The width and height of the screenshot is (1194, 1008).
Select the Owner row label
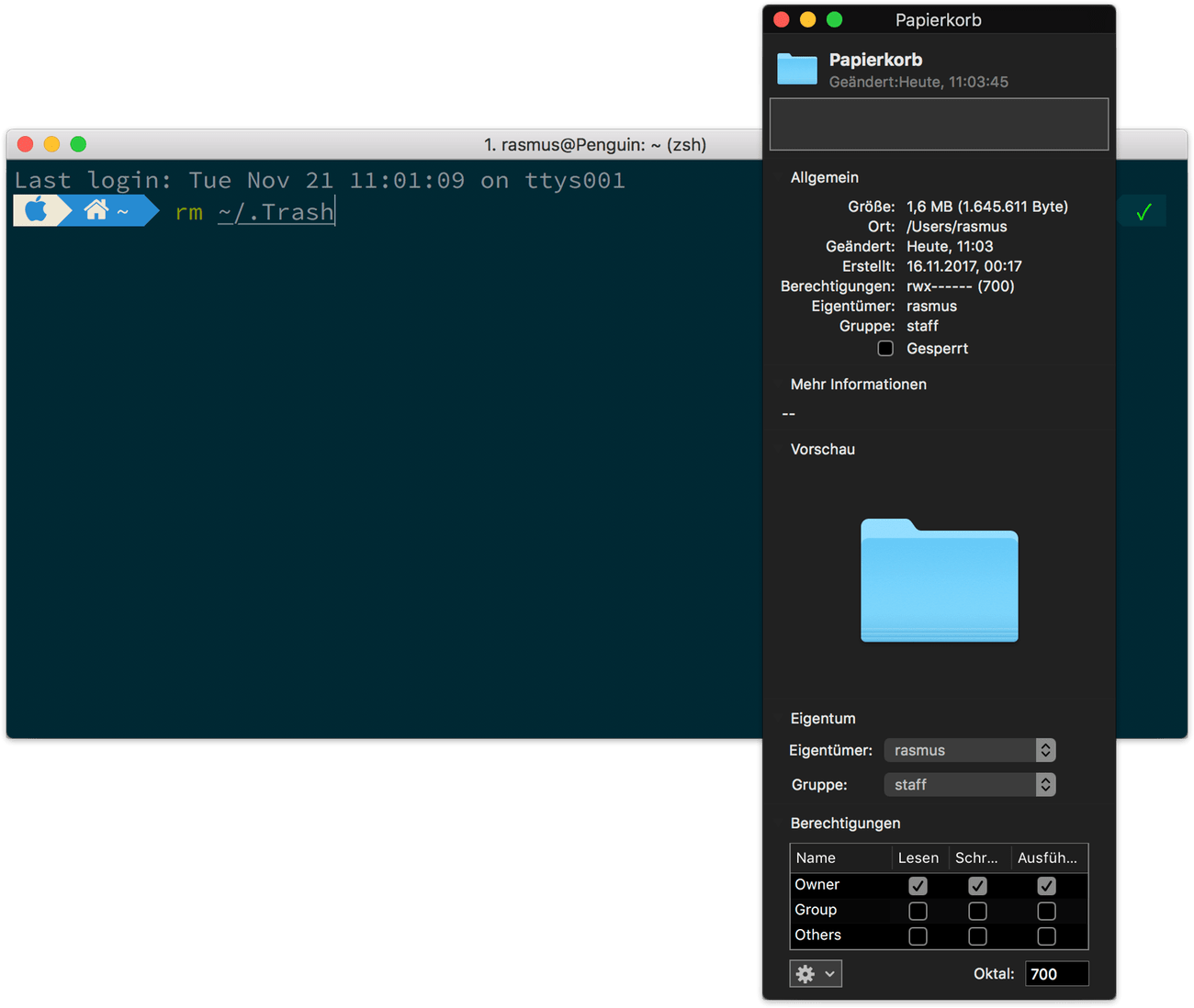817,884
